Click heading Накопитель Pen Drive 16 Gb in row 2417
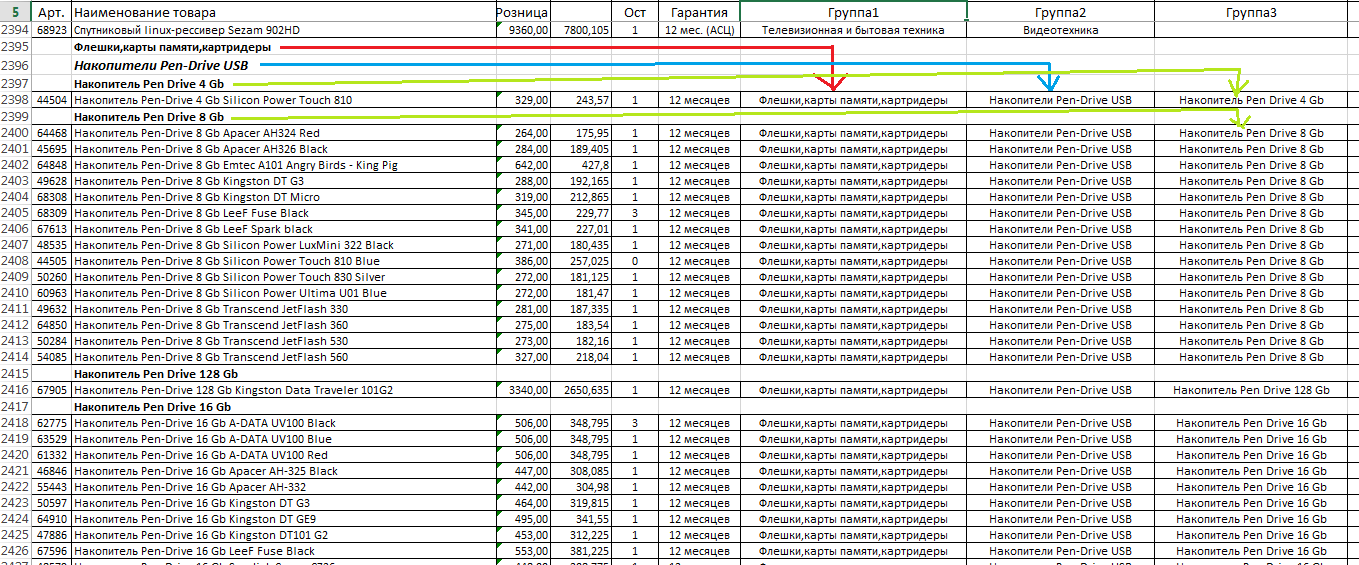This screenshot has height=565, width=1359. coord(152,407)
